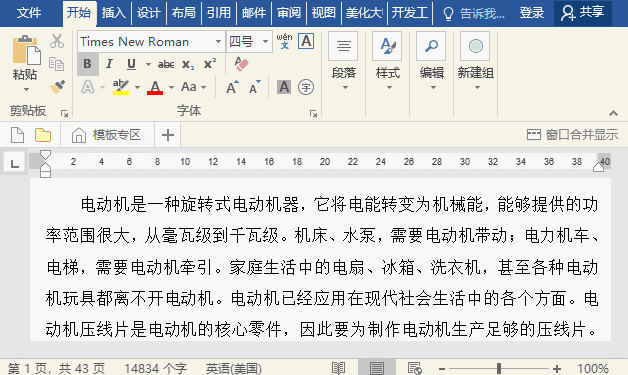Screen dimensions: 628x375
Task: Switch to the 审阅 Review tab
Action: click(289, 13)
